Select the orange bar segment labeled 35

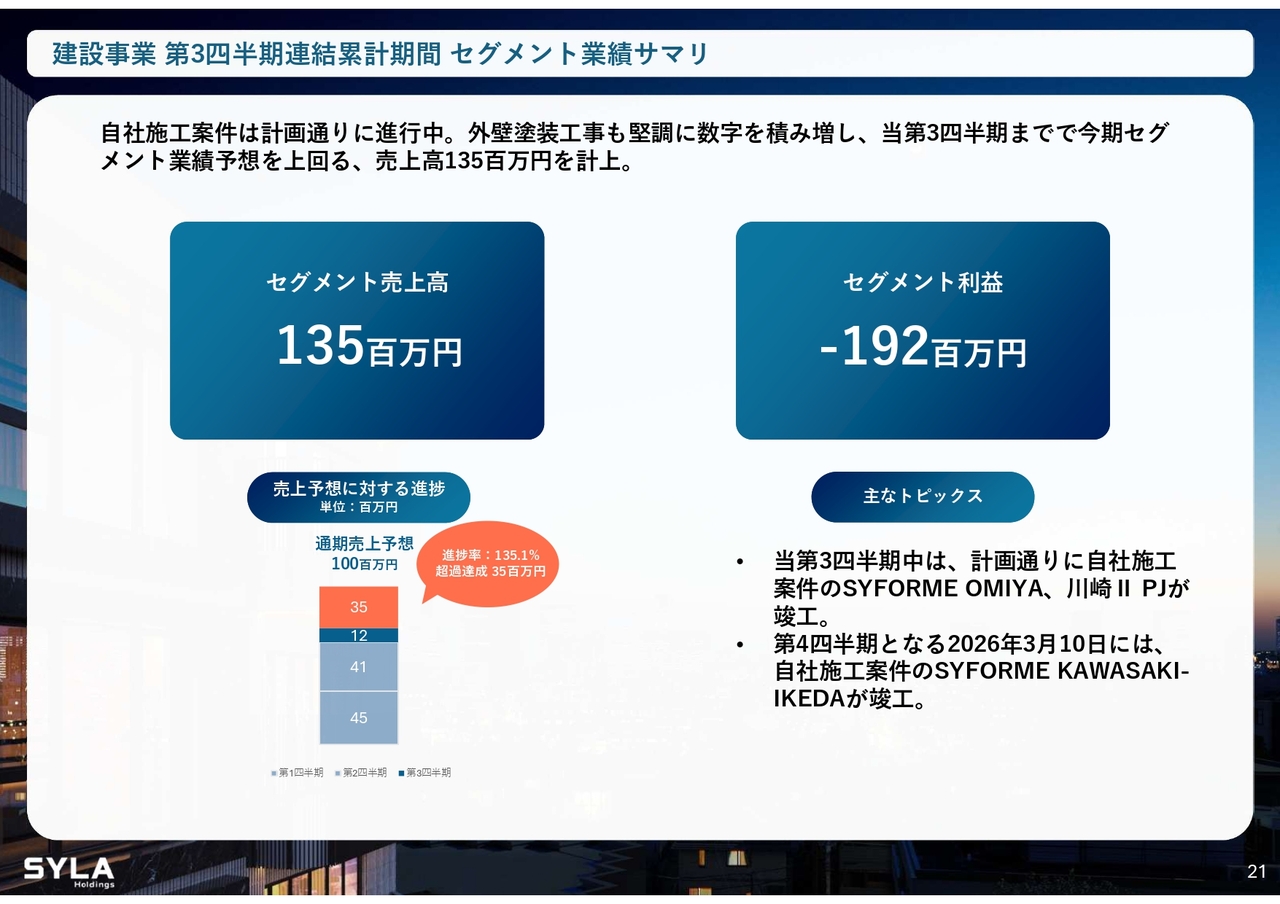(x=358, y=607)
